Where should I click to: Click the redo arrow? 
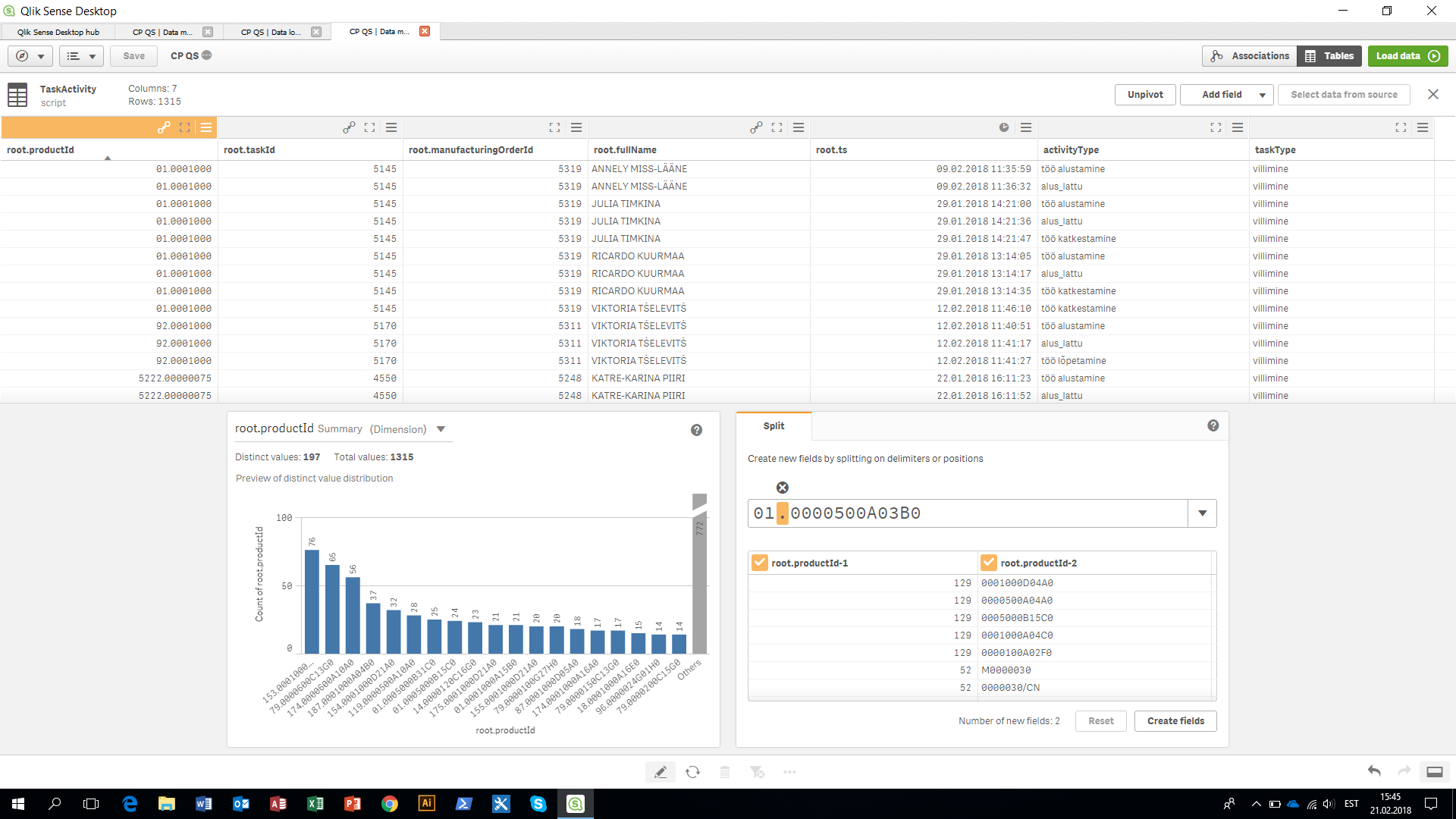pos(1404,771)
